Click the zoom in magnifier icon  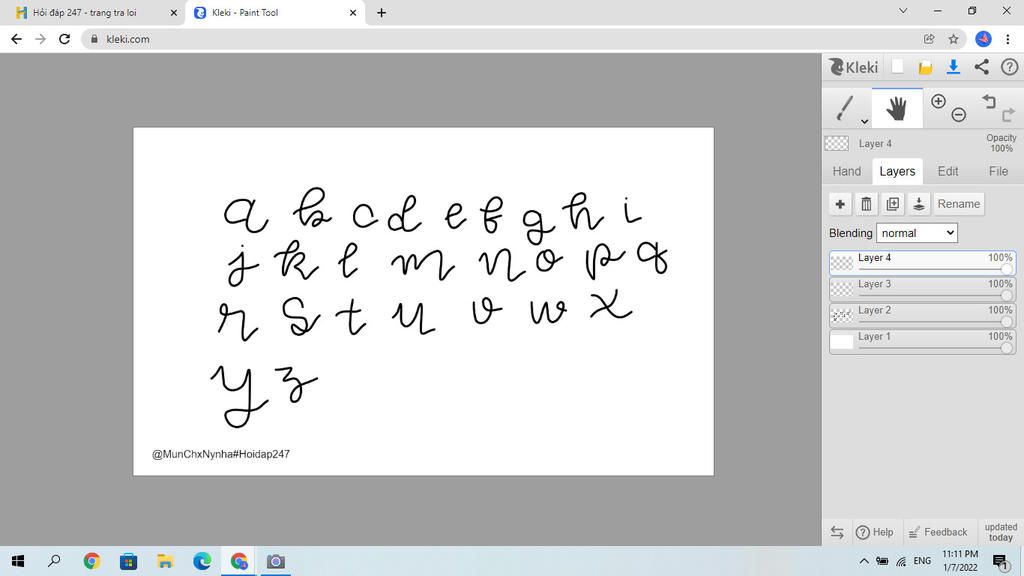[x=938, y=101]
